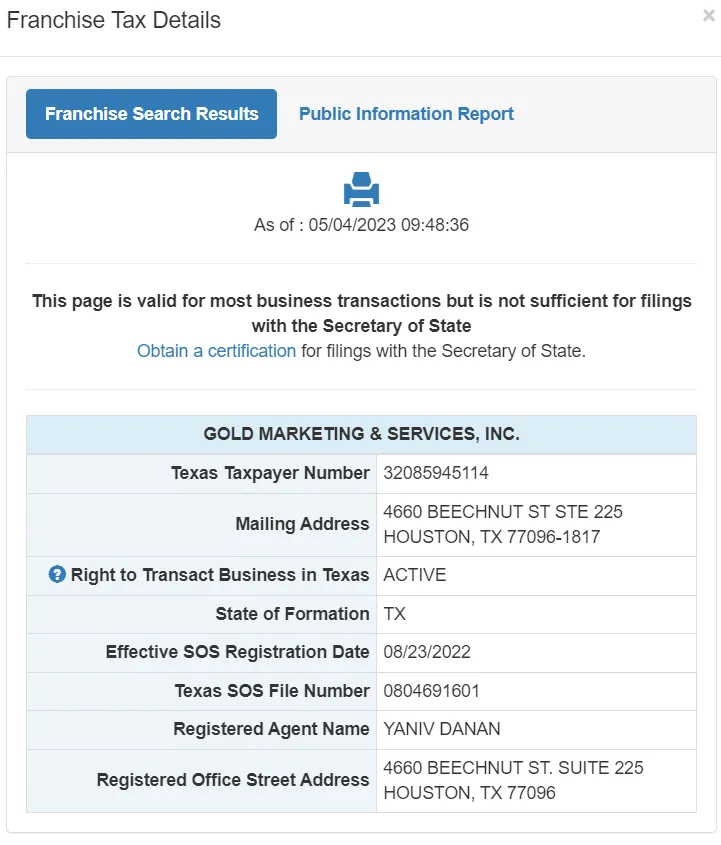
Task: Click taxpayer number 32085945114
Action: [436, 473]
